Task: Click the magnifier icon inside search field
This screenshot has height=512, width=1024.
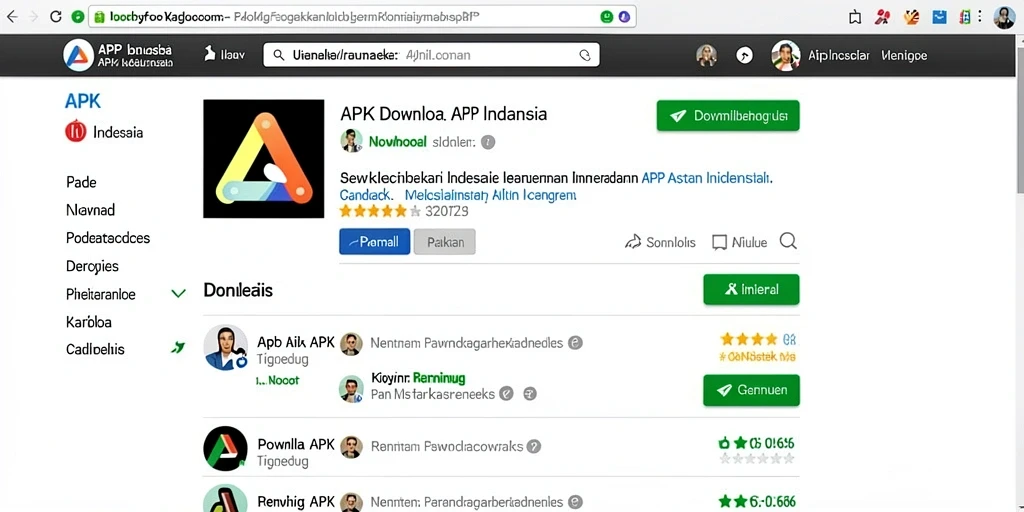Action: 279,56
